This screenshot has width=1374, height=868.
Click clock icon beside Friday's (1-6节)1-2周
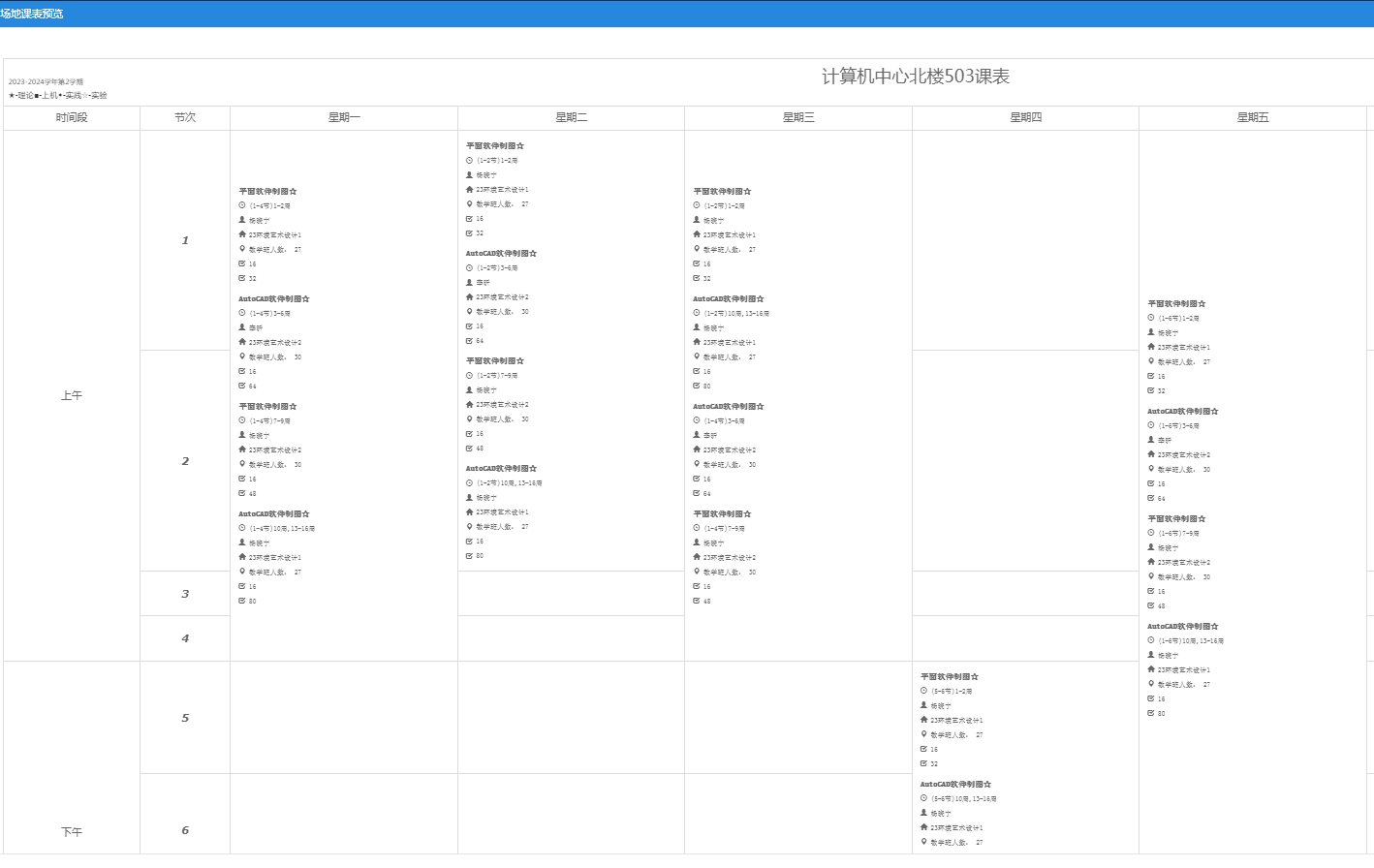tap(1151, 318)
